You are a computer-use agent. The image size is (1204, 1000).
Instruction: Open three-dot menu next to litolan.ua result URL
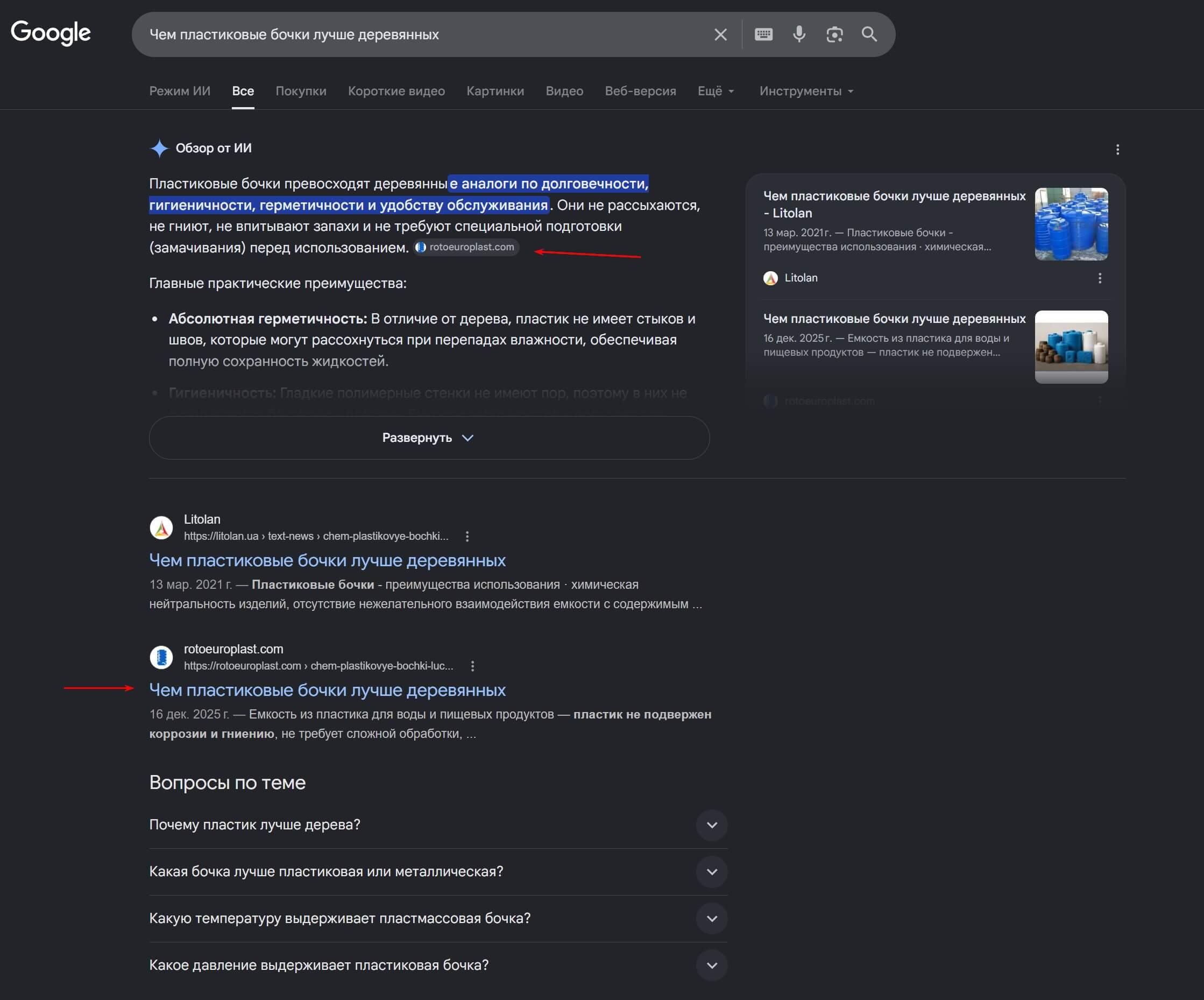(x=468, y=537)
